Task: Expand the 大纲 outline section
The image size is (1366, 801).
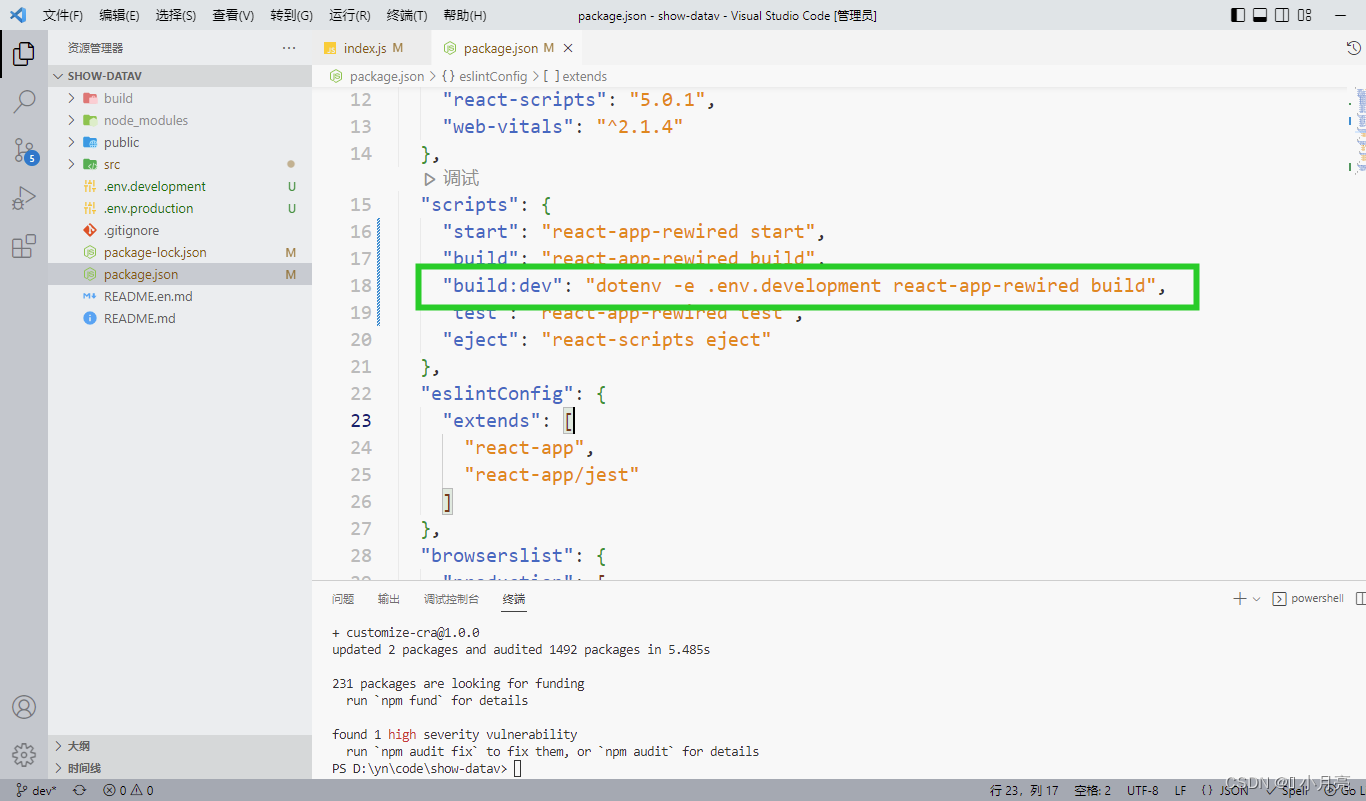Action: coord(180,746)
